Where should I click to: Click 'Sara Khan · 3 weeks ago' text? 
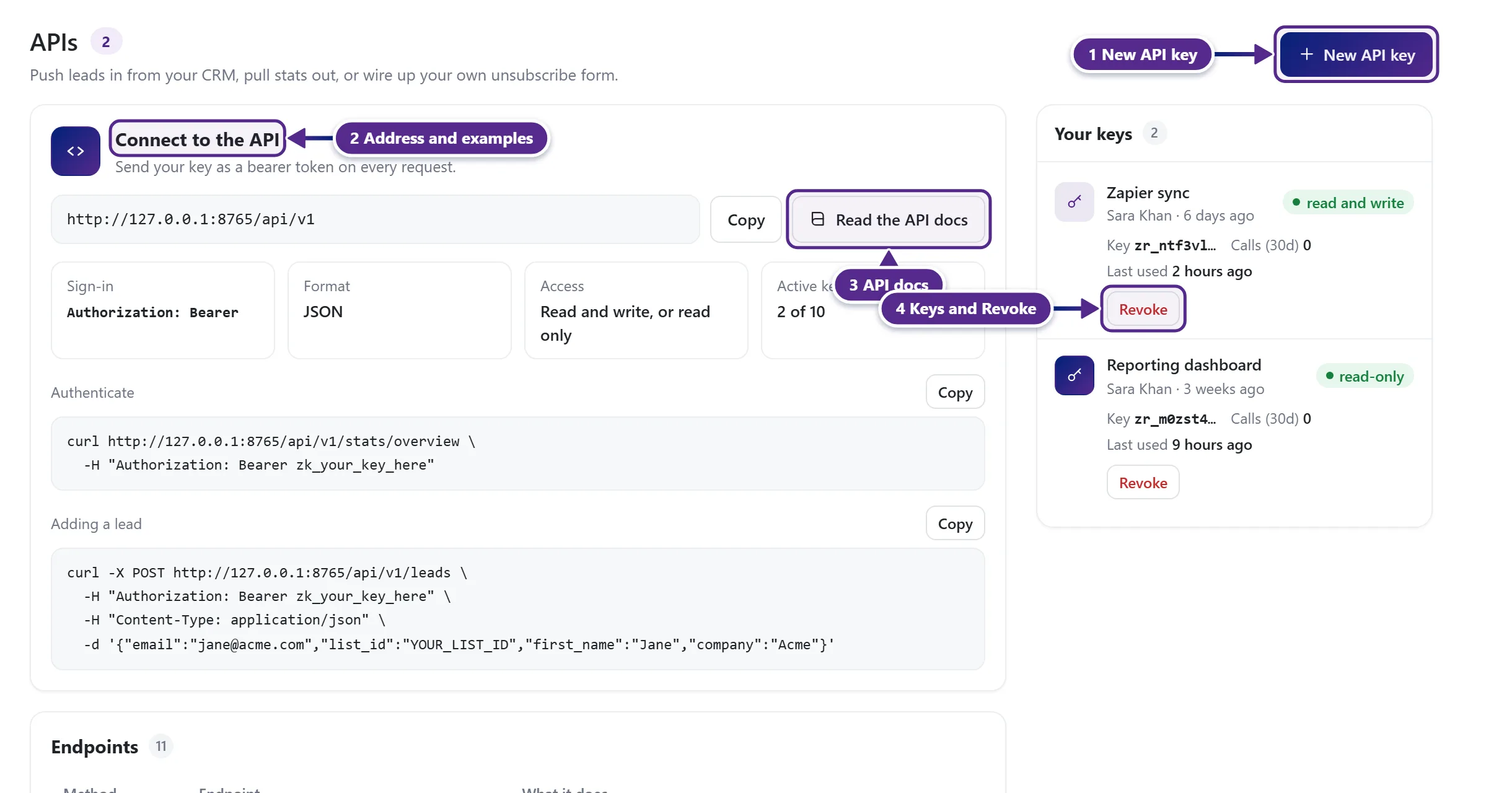[1185, 389]
